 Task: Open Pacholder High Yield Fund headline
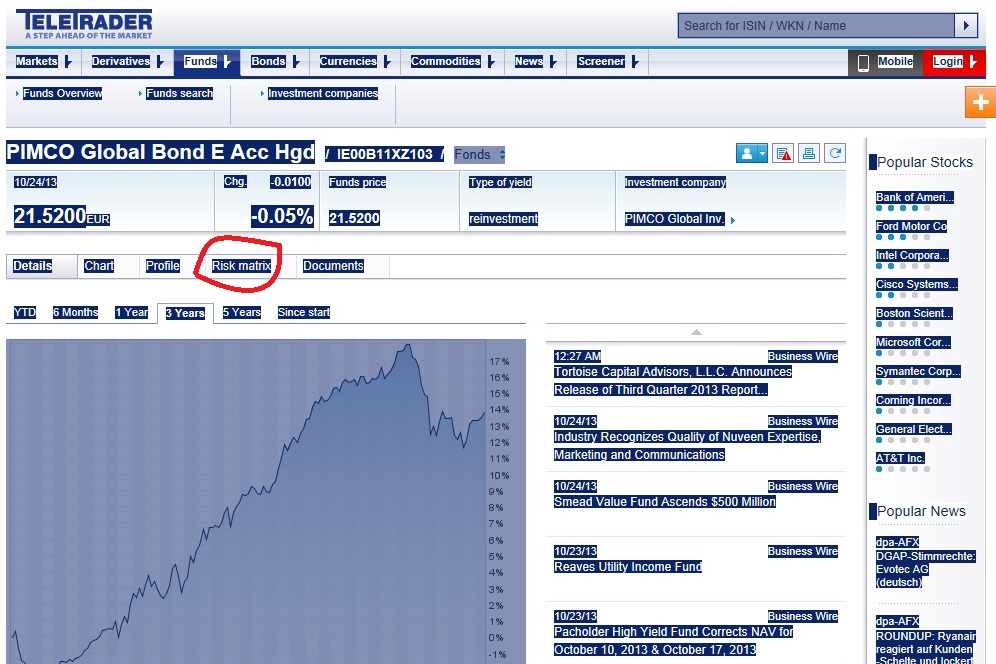tap(673, 640)
